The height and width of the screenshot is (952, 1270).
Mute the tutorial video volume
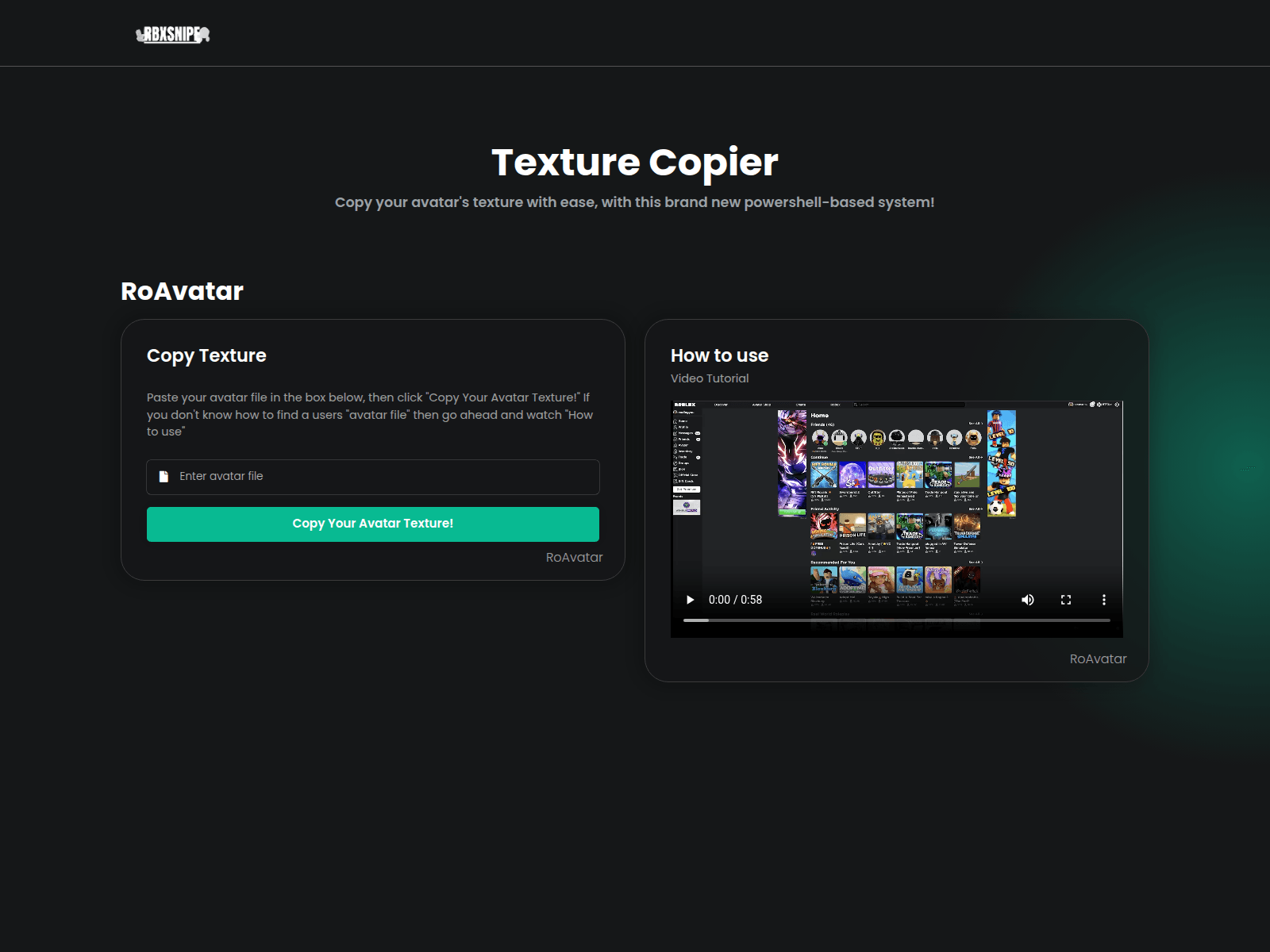1027,600
